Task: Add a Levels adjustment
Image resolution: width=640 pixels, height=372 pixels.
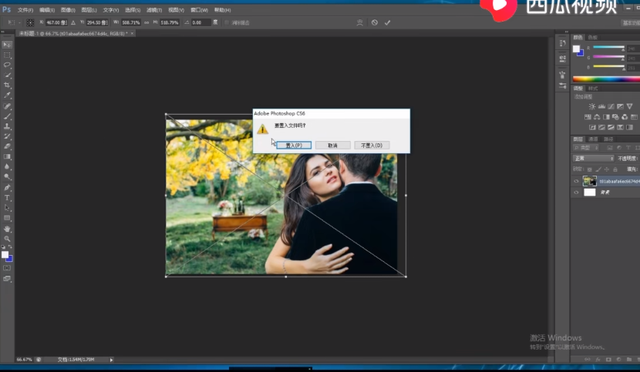Action: click(x=602, y=106)
